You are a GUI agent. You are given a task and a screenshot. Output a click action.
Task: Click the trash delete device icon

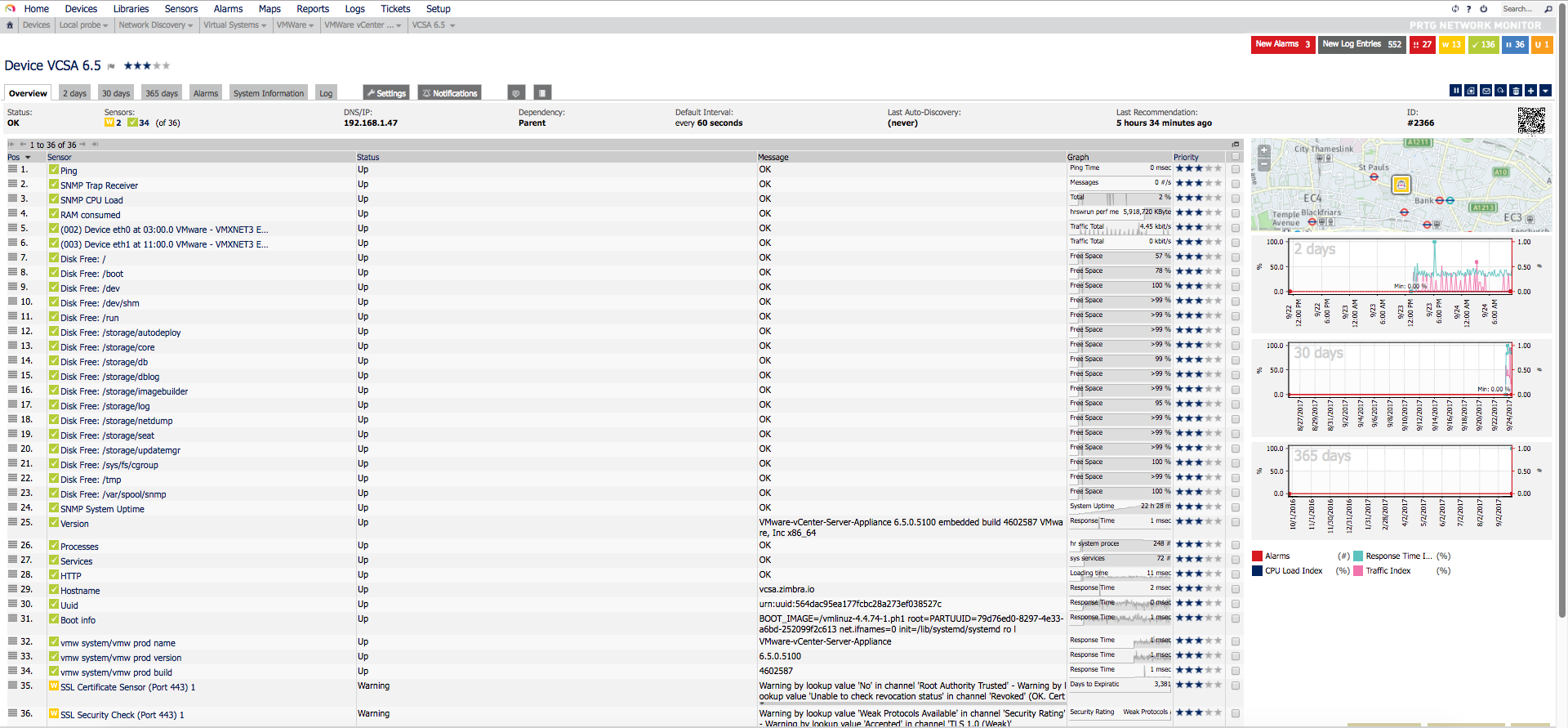point(1516,91)
